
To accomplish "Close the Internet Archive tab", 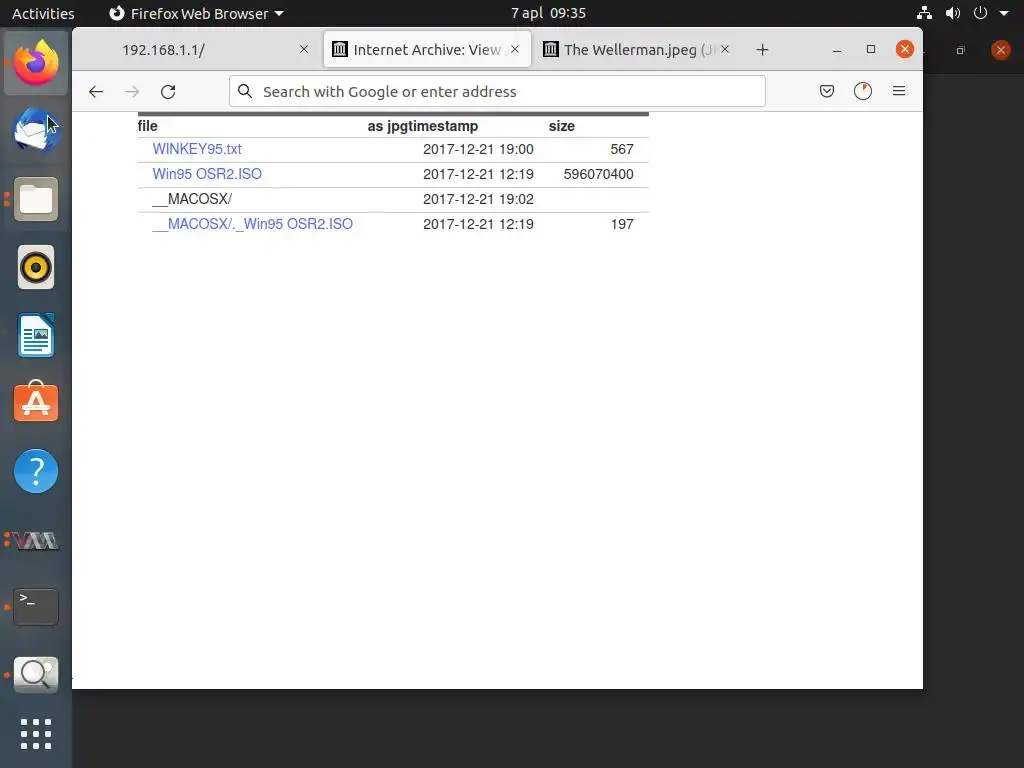I will point(515,49).
